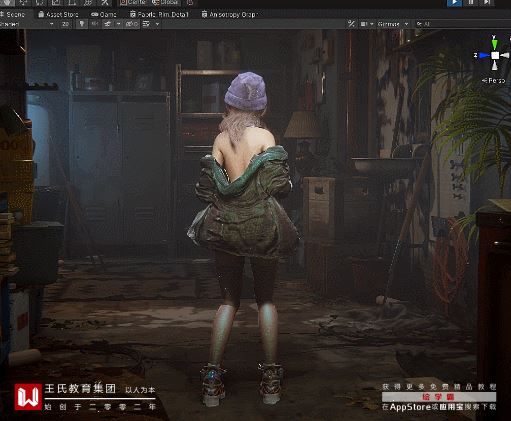Image resolution: width=511 pixels, height=421 pixels.
Task: Toggle scene audio speaker icon
Action: coord(95,24)
